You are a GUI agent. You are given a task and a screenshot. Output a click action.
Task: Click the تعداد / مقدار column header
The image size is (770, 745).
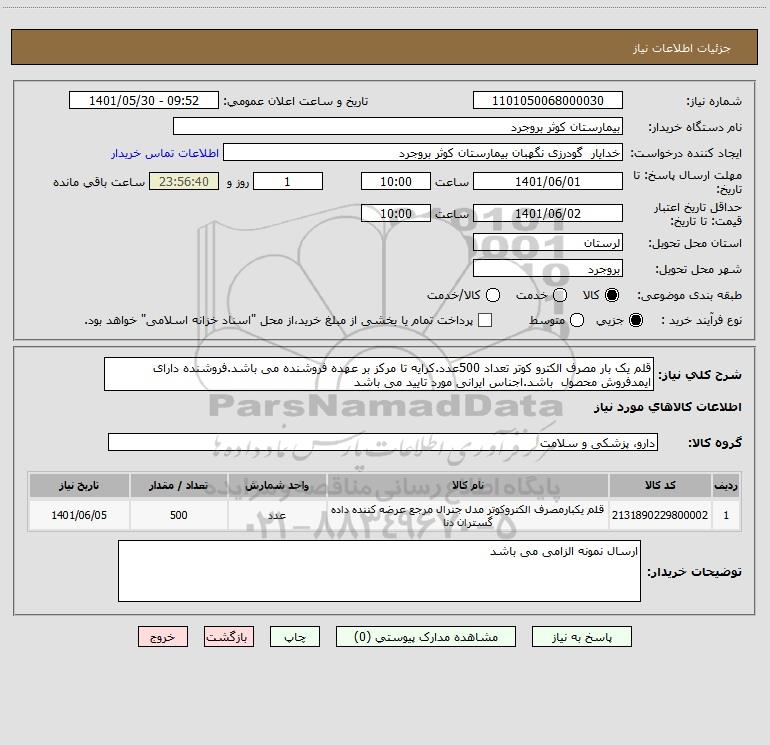point(179,485)
